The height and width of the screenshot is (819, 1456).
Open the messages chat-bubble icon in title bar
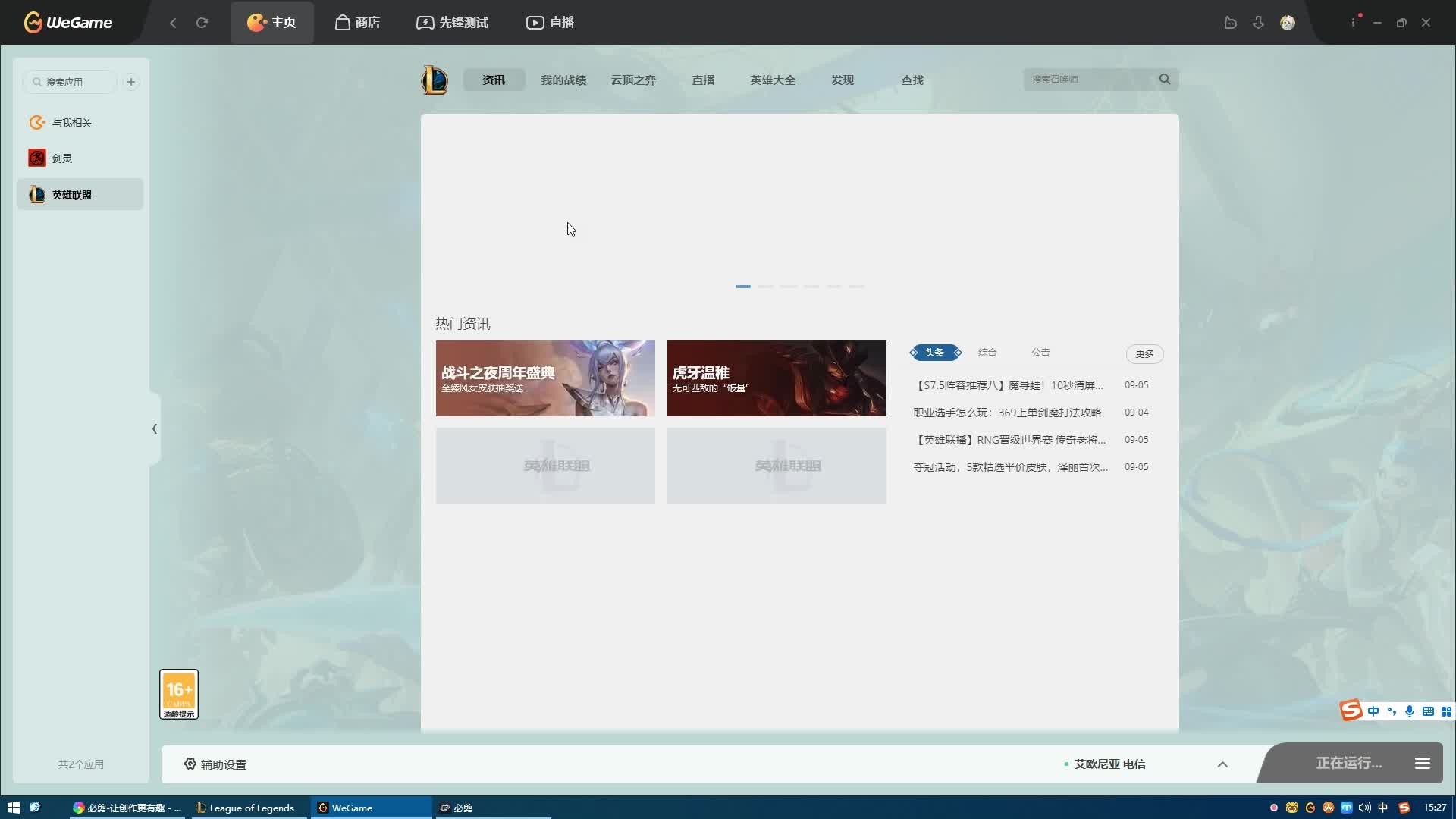pos(1230,23)
